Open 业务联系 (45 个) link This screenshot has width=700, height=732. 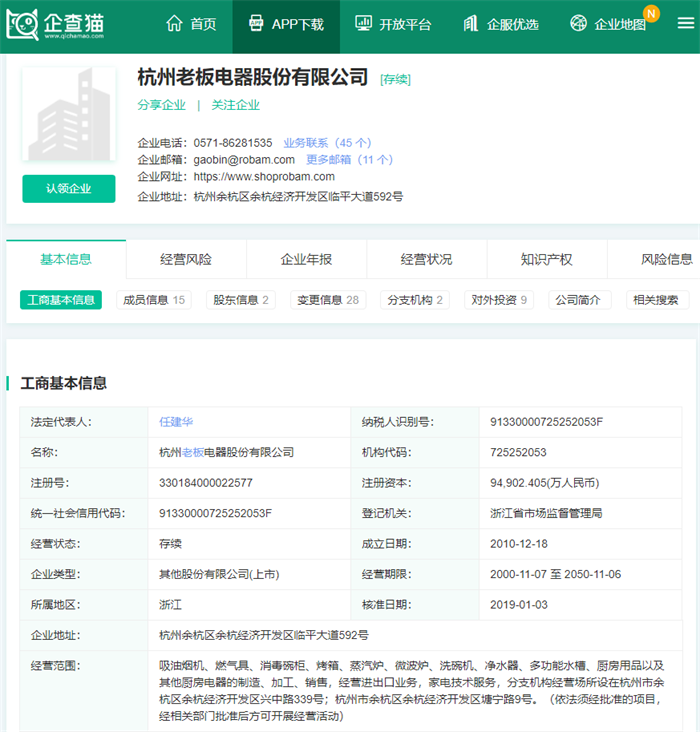pyautogui.click(x=327, y=143)
